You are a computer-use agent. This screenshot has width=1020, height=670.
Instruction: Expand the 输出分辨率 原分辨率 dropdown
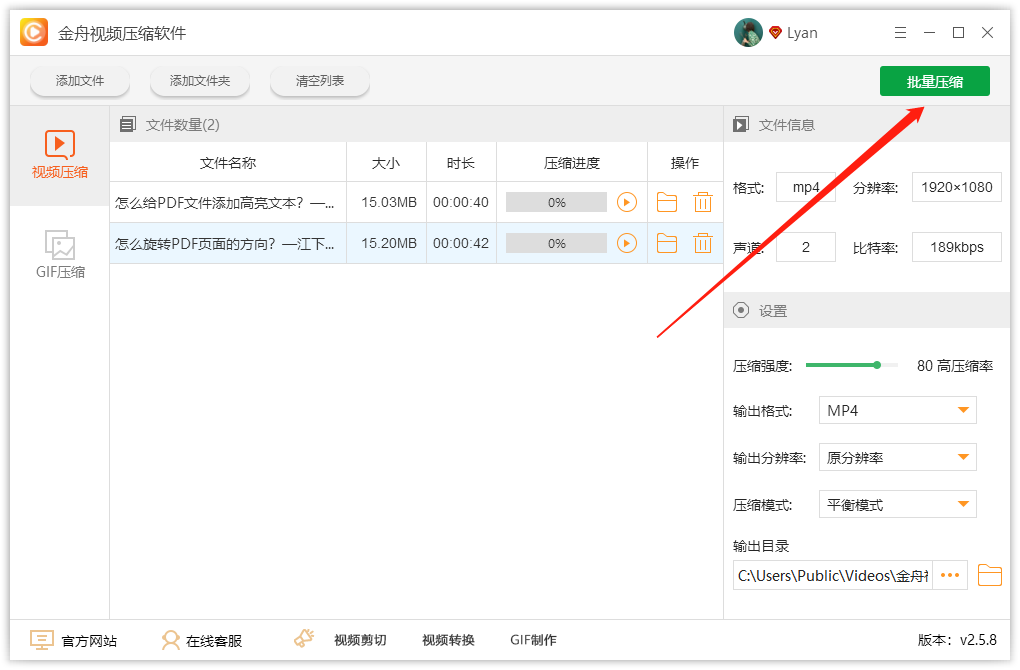898,457
